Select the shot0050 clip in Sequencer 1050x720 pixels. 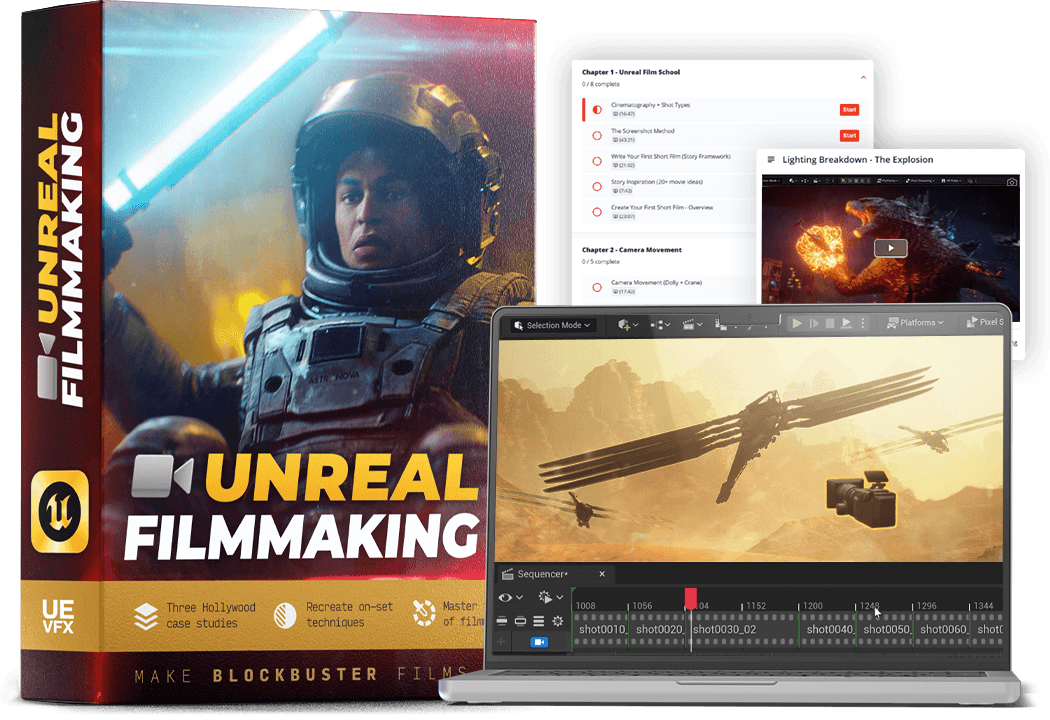coord(884,630)
